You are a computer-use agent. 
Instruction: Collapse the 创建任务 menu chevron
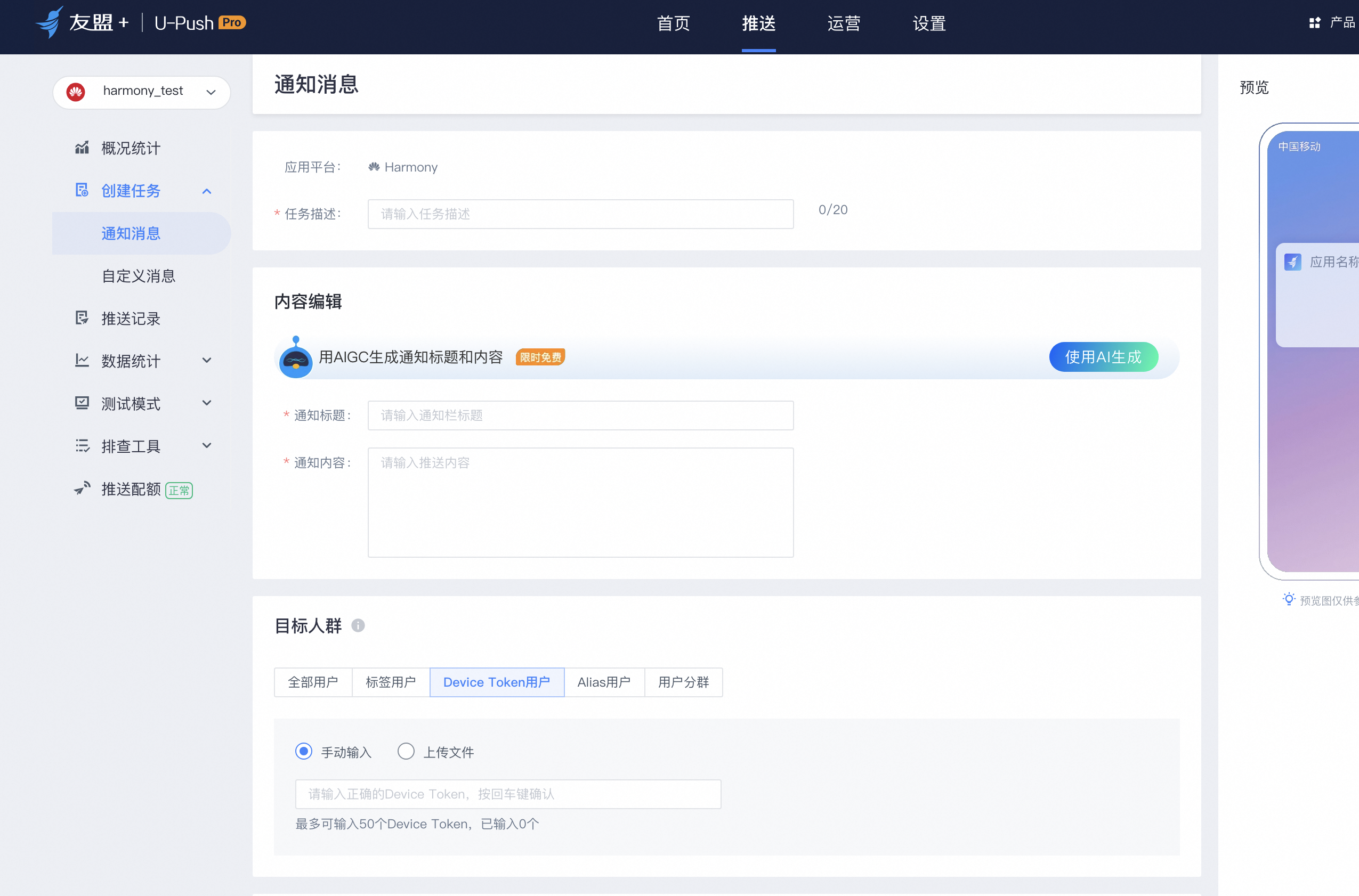[x=207, y=191]
